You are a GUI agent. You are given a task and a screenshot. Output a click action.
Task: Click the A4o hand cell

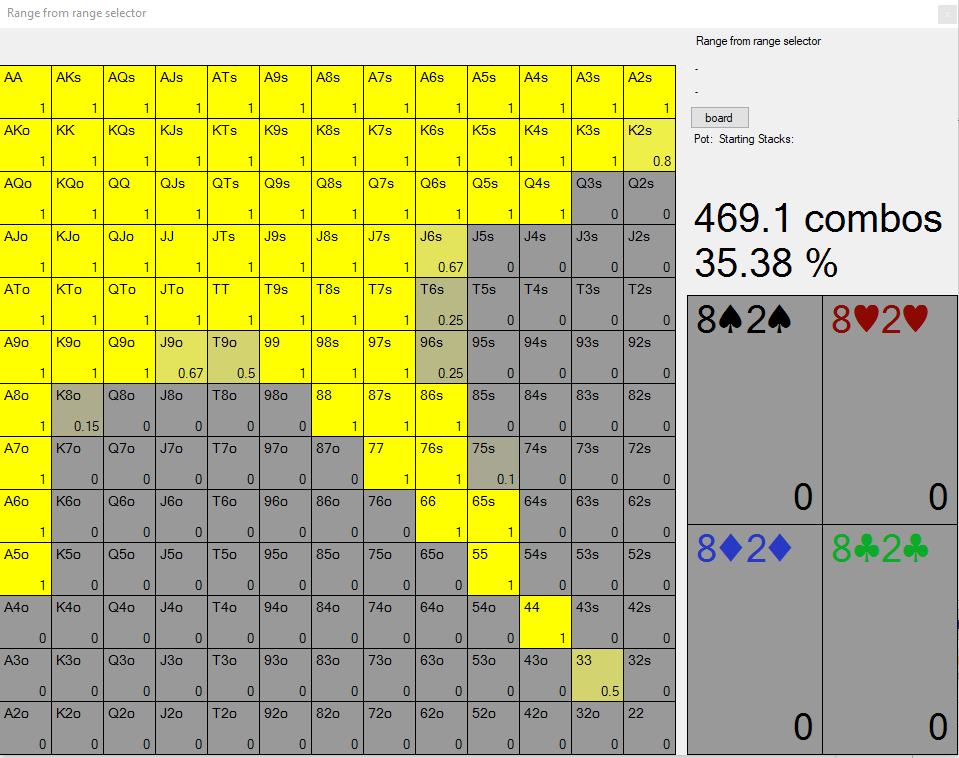click(26, 622)
